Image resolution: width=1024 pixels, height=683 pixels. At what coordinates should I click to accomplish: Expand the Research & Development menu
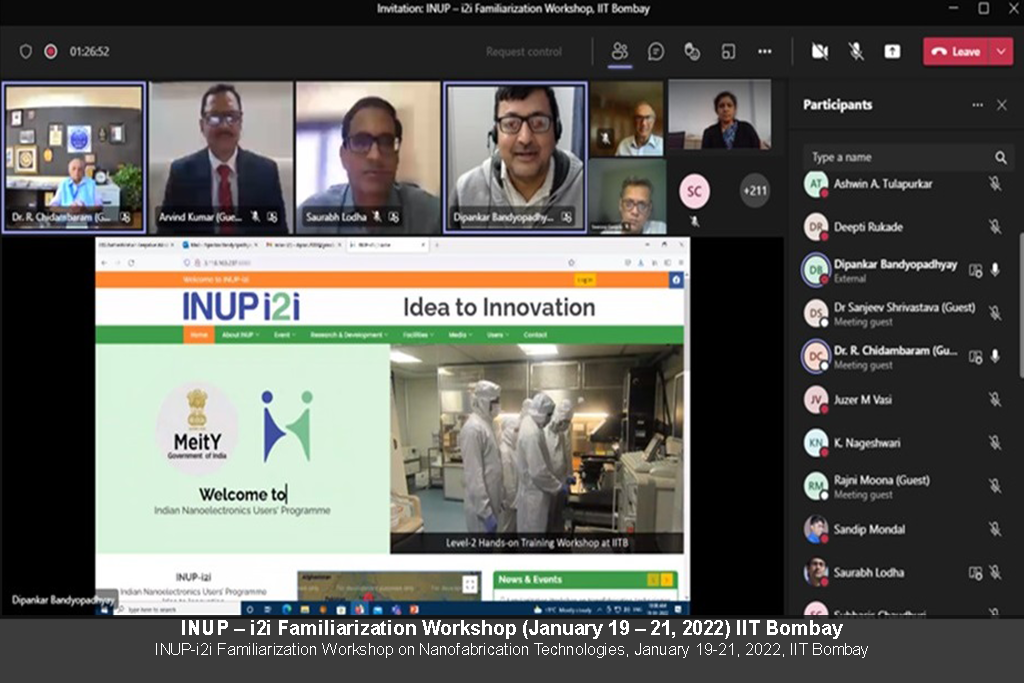point(349,335)
